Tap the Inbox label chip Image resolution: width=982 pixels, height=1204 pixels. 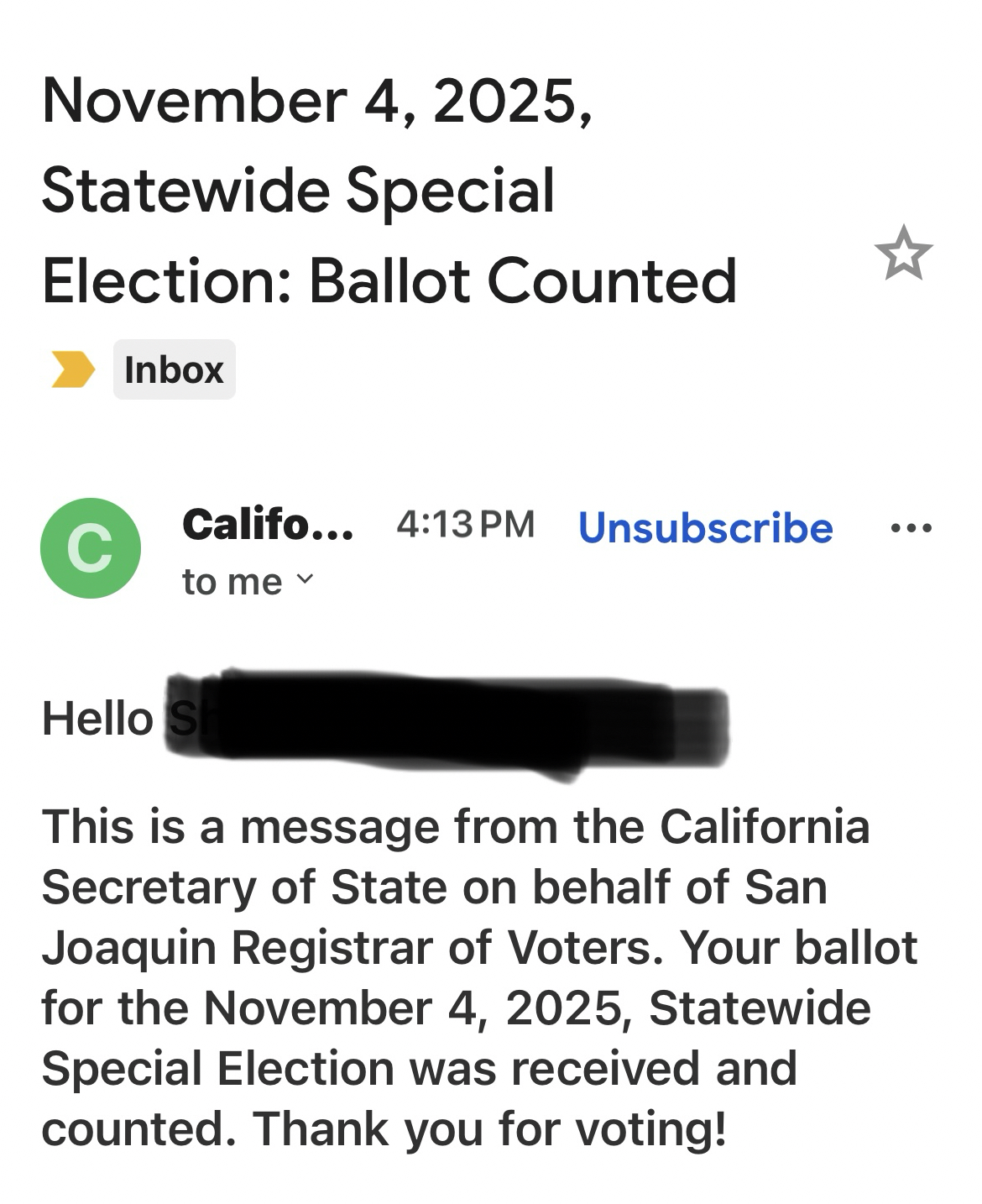pyautogui.click(x=174, y=369)
